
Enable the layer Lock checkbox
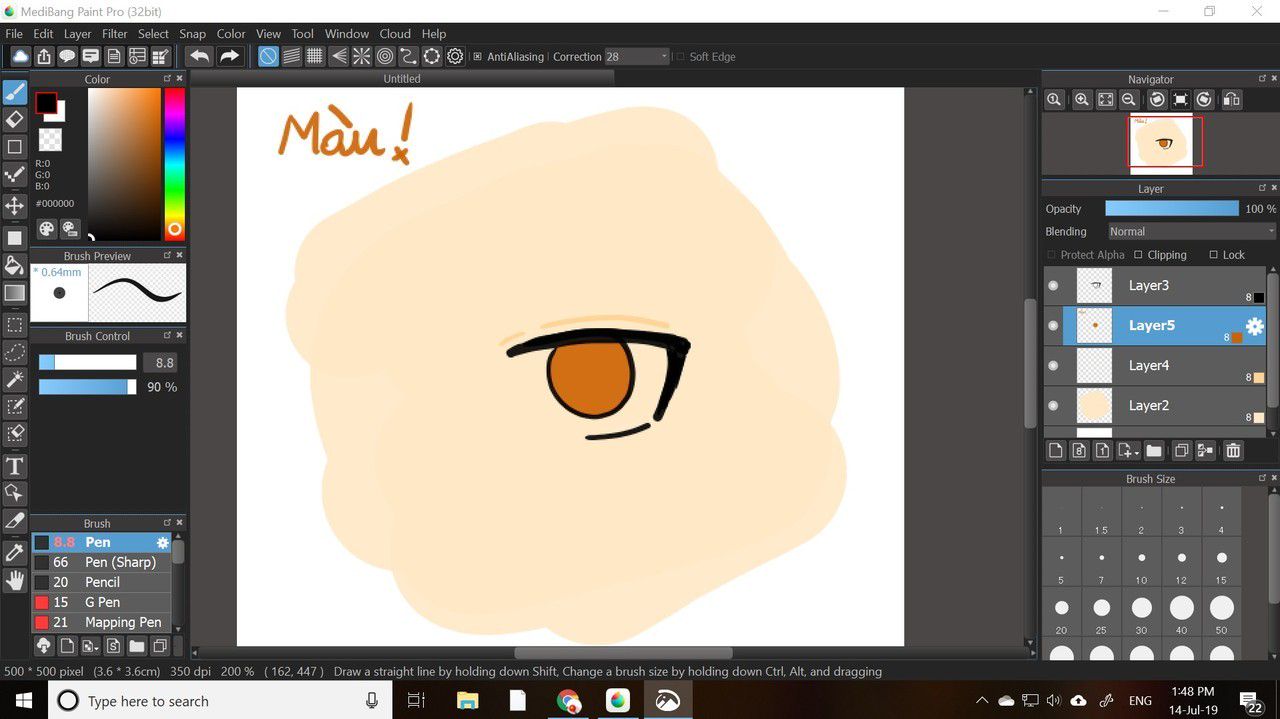1213,255
